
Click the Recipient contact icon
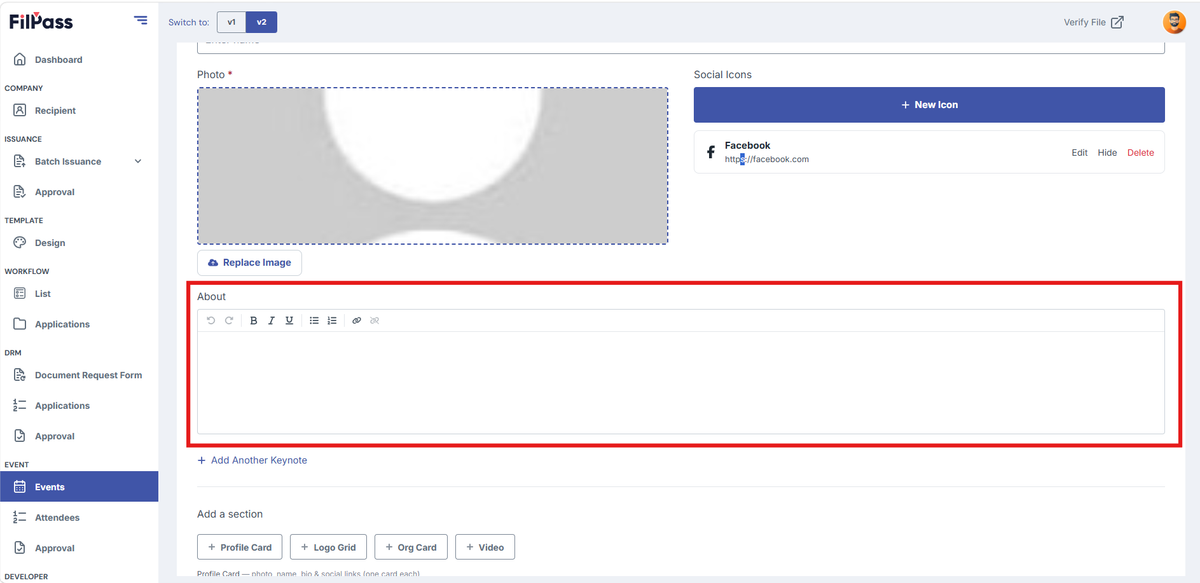pos(20,111)
